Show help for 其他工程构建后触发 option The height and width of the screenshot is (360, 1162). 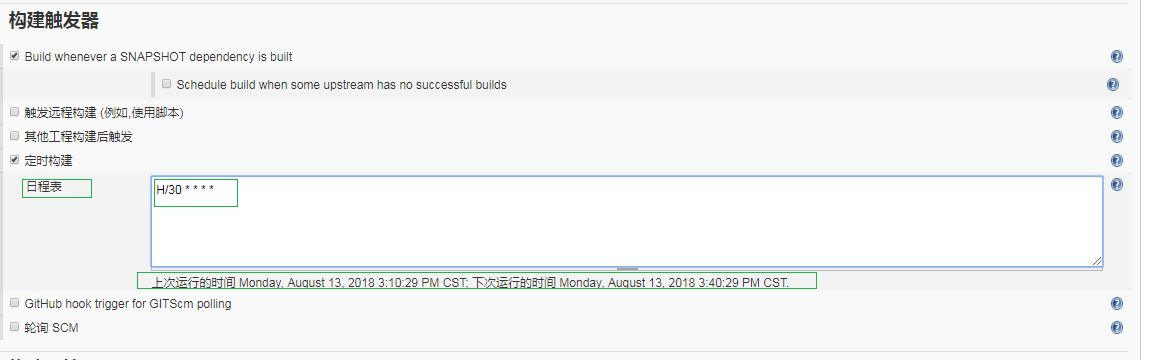pos(1117,136)
